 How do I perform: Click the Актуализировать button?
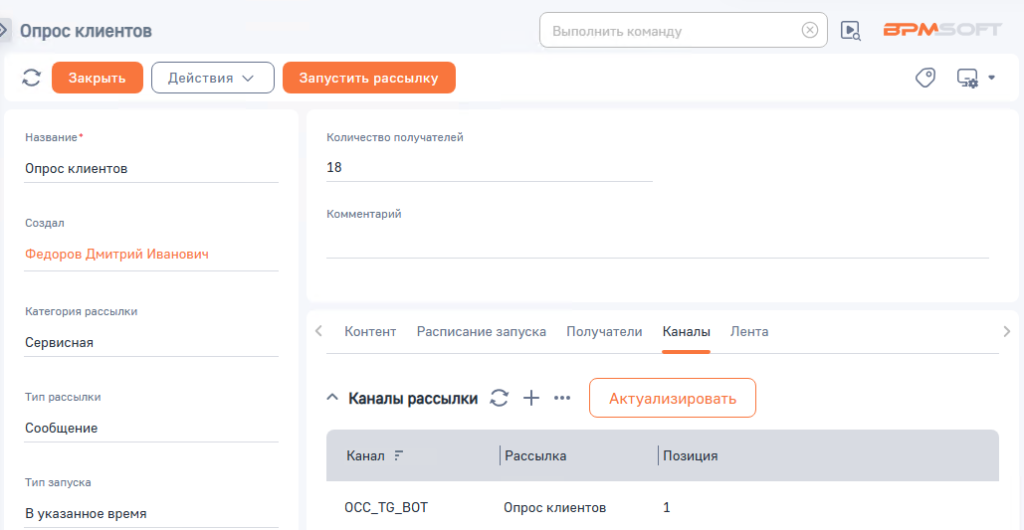(673, 398)
